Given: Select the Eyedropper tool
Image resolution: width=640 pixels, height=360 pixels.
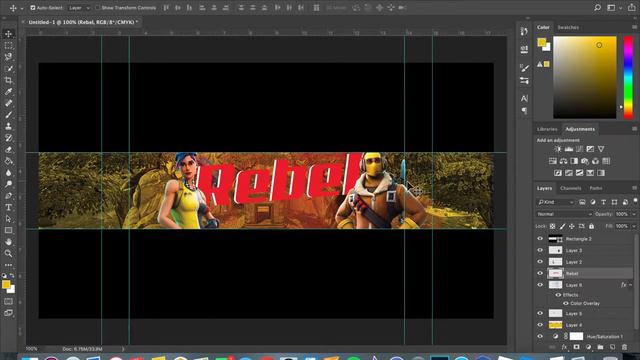Looking at the screenshot, I should (8, 92).
